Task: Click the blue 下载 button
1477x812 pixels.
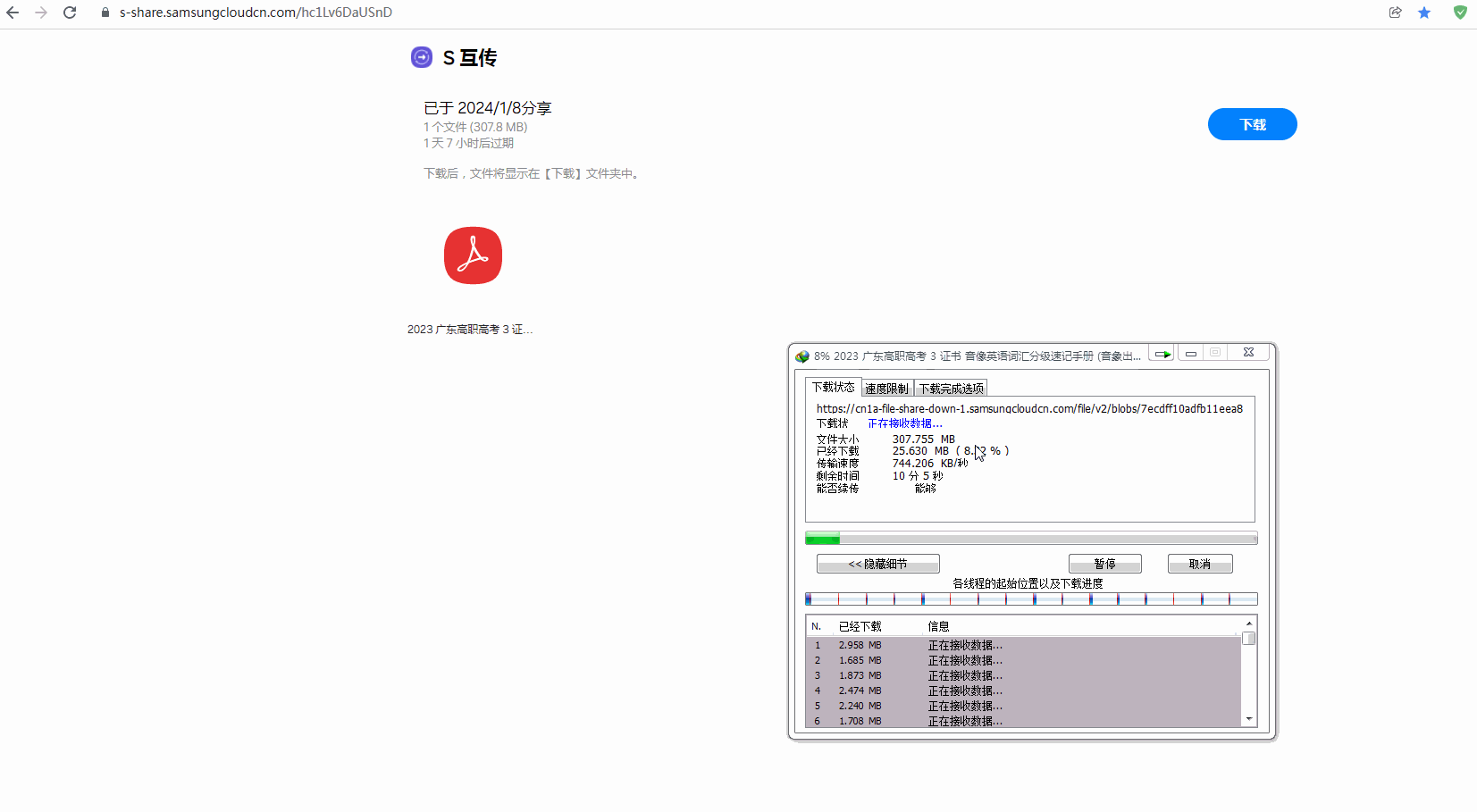Action: click(x=1252, y=124)
